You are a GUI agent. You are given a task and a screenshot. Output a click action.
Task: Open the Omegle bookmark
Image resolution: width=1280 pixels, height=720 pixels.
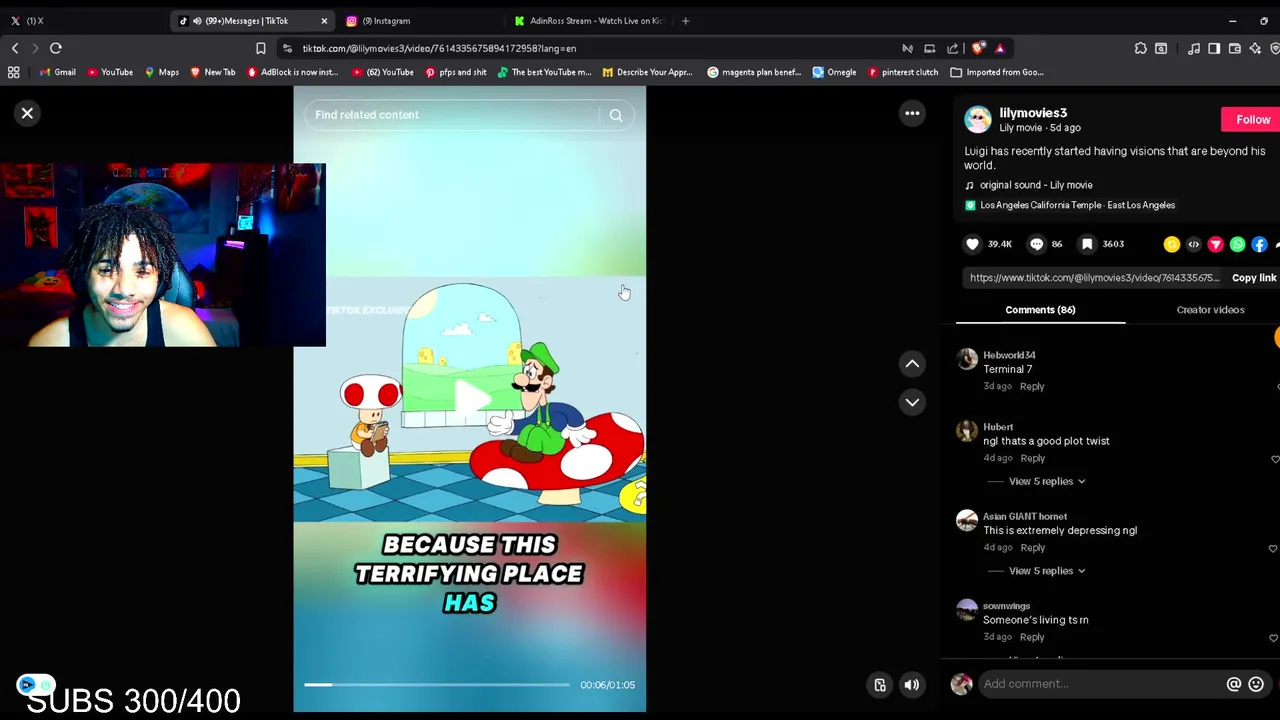click(x=834, y=72)
